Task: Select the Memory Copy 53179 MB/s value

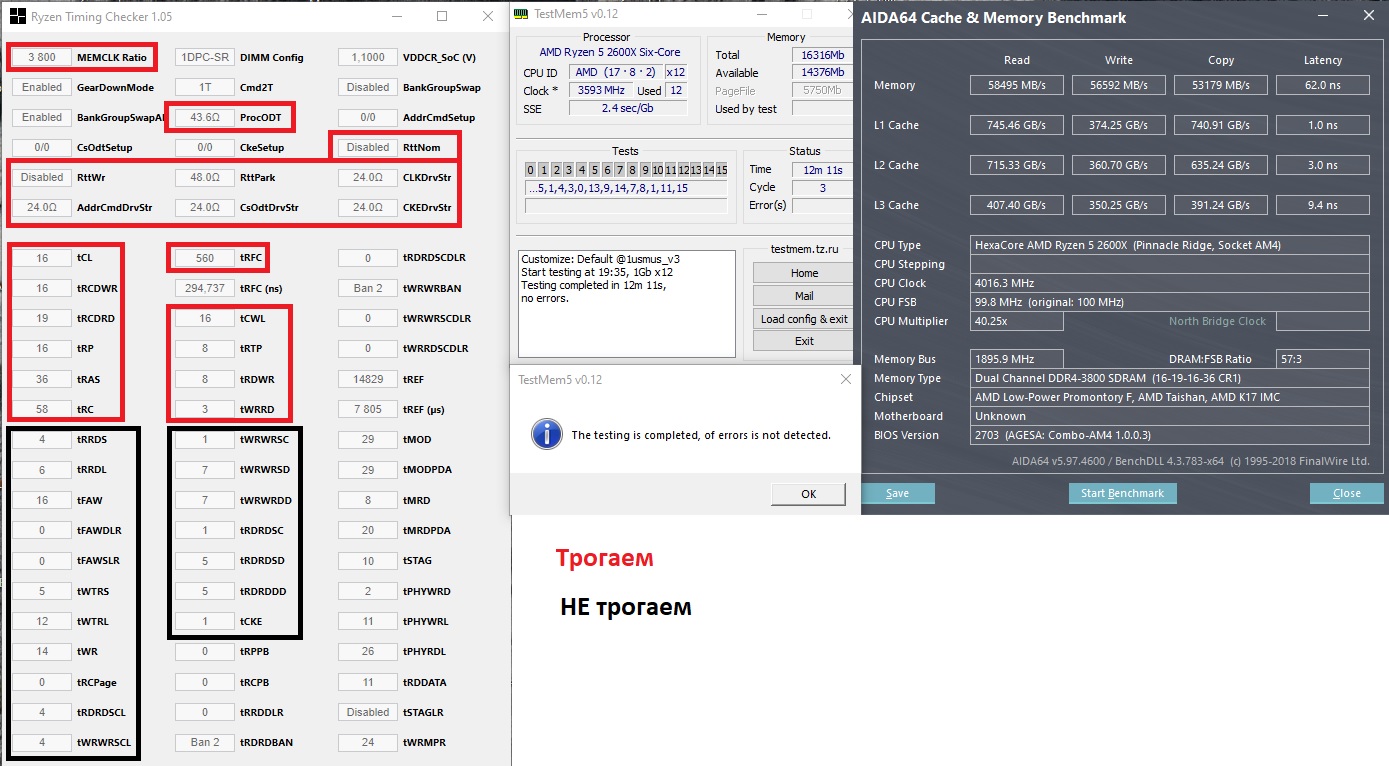Action: pos(1221,85)
